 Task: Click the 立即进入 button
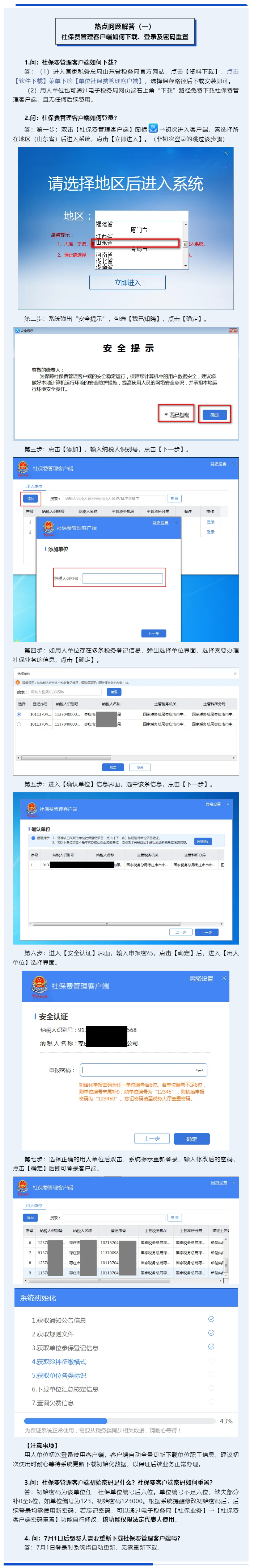point(128,282)
